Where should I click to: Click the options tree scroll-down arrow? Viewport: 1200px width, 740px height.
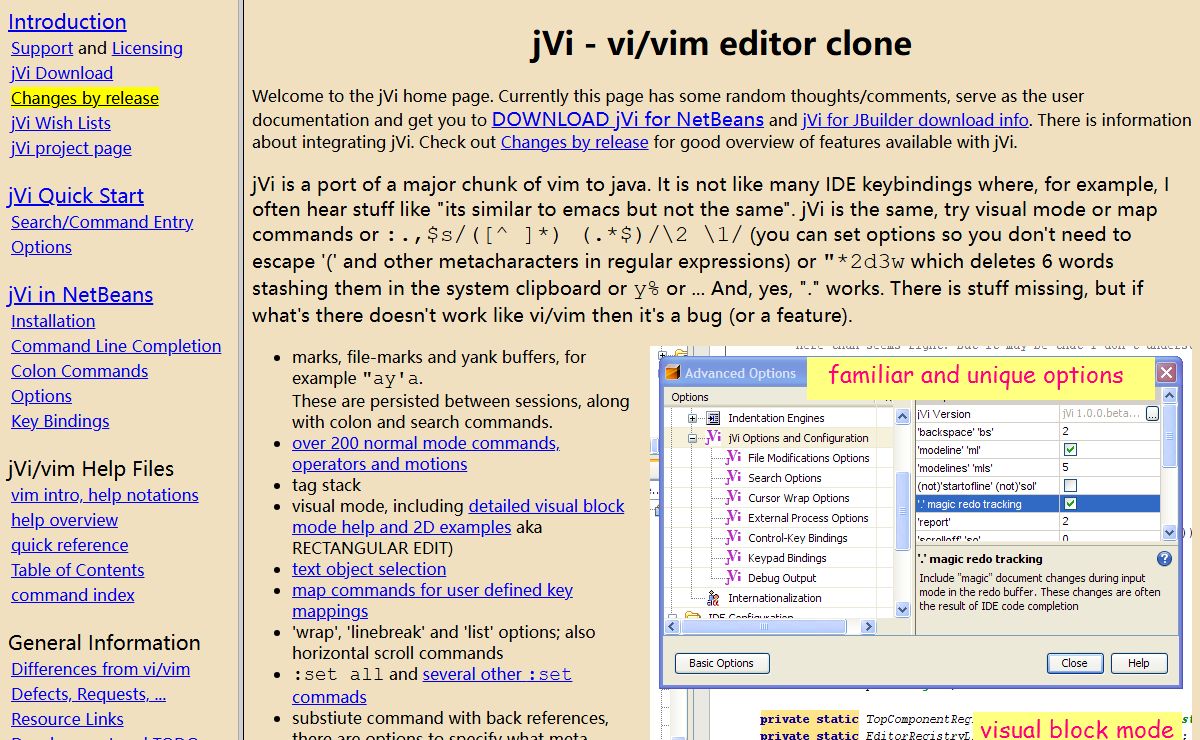903,608
